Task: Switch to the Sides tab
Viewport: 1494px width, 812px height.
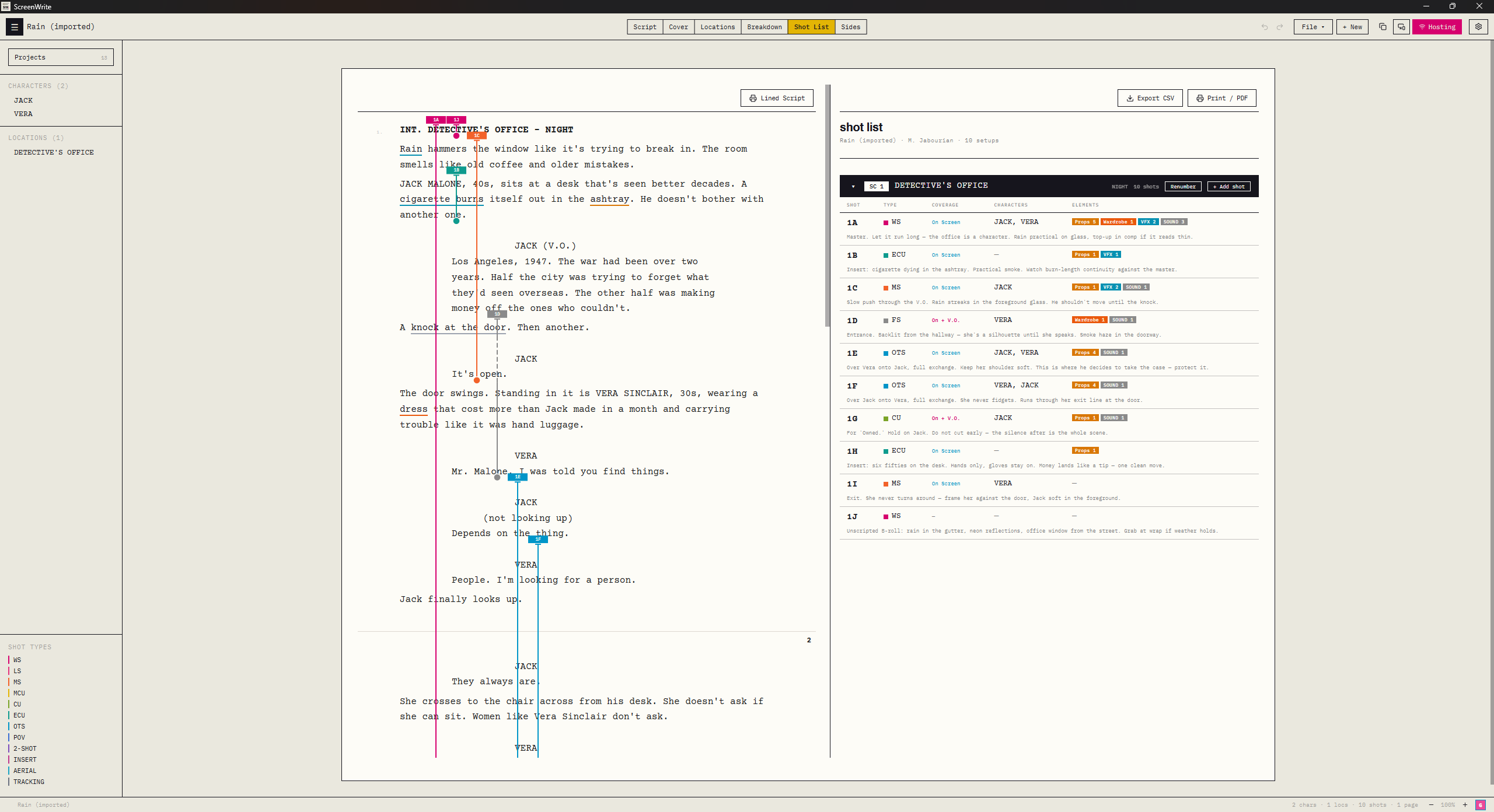Action: pyautogui.click(x=851, y=27)
